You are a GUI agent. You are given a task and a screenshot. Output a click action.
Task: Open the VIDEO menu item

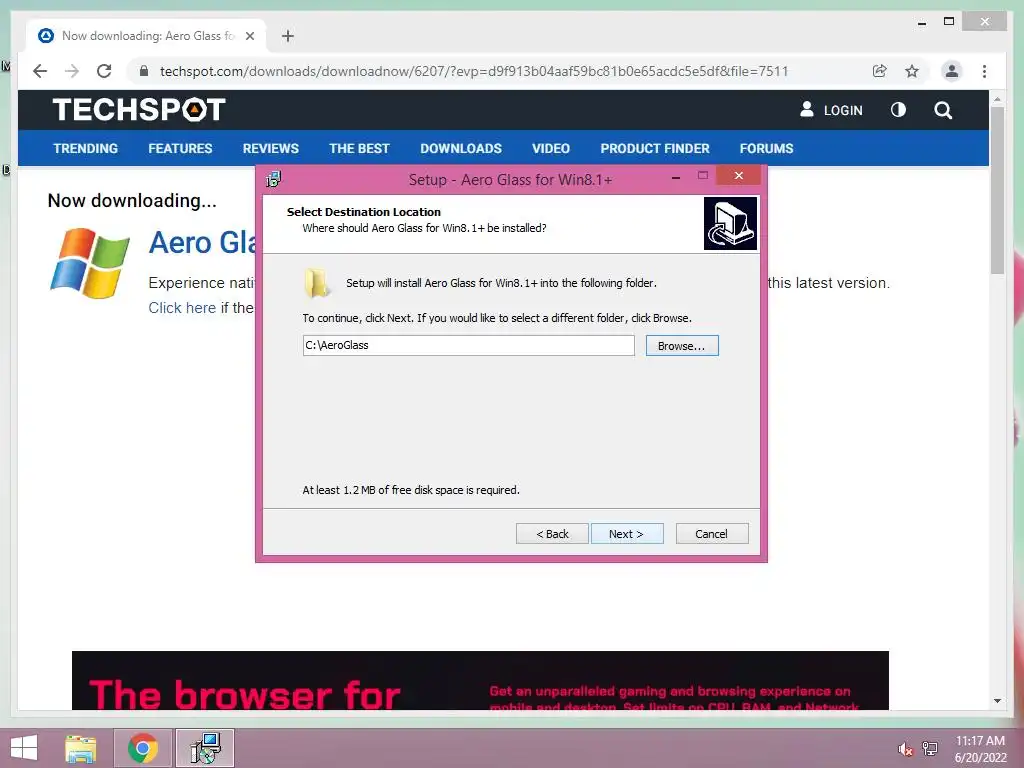tap(551, 148)
